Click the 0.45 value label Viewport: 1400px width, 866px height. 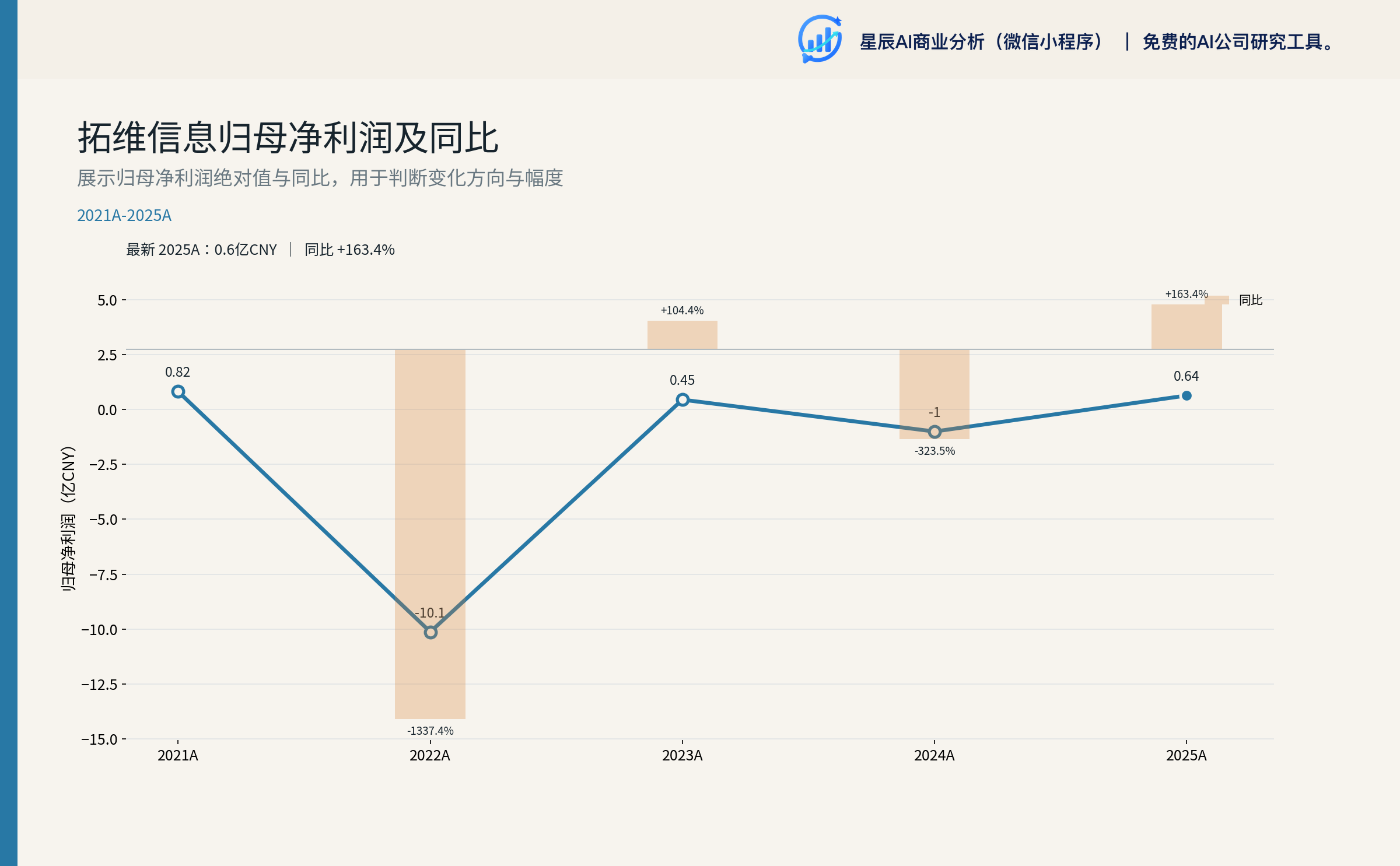[x=682, y=380]
